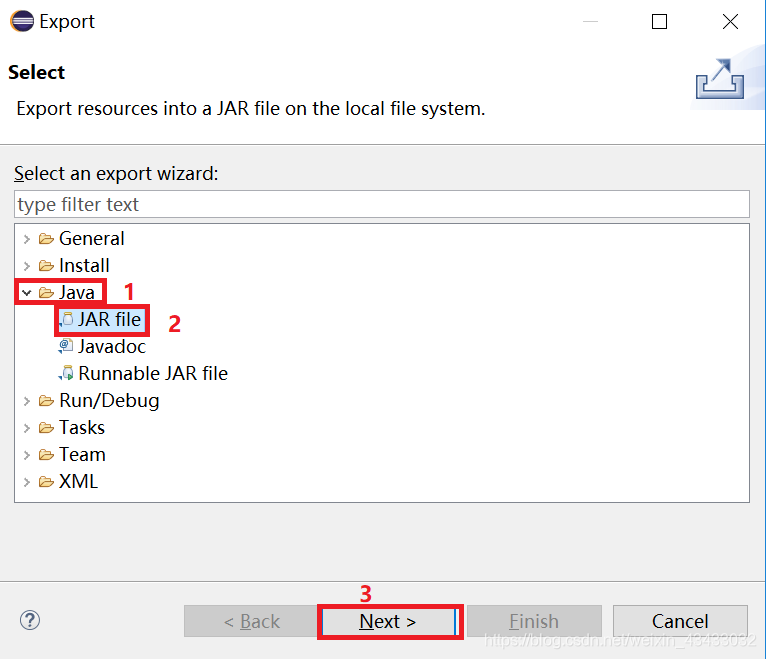Select the Team tree label
Screen dimensions: 766x659
click(x=82, y=454)
